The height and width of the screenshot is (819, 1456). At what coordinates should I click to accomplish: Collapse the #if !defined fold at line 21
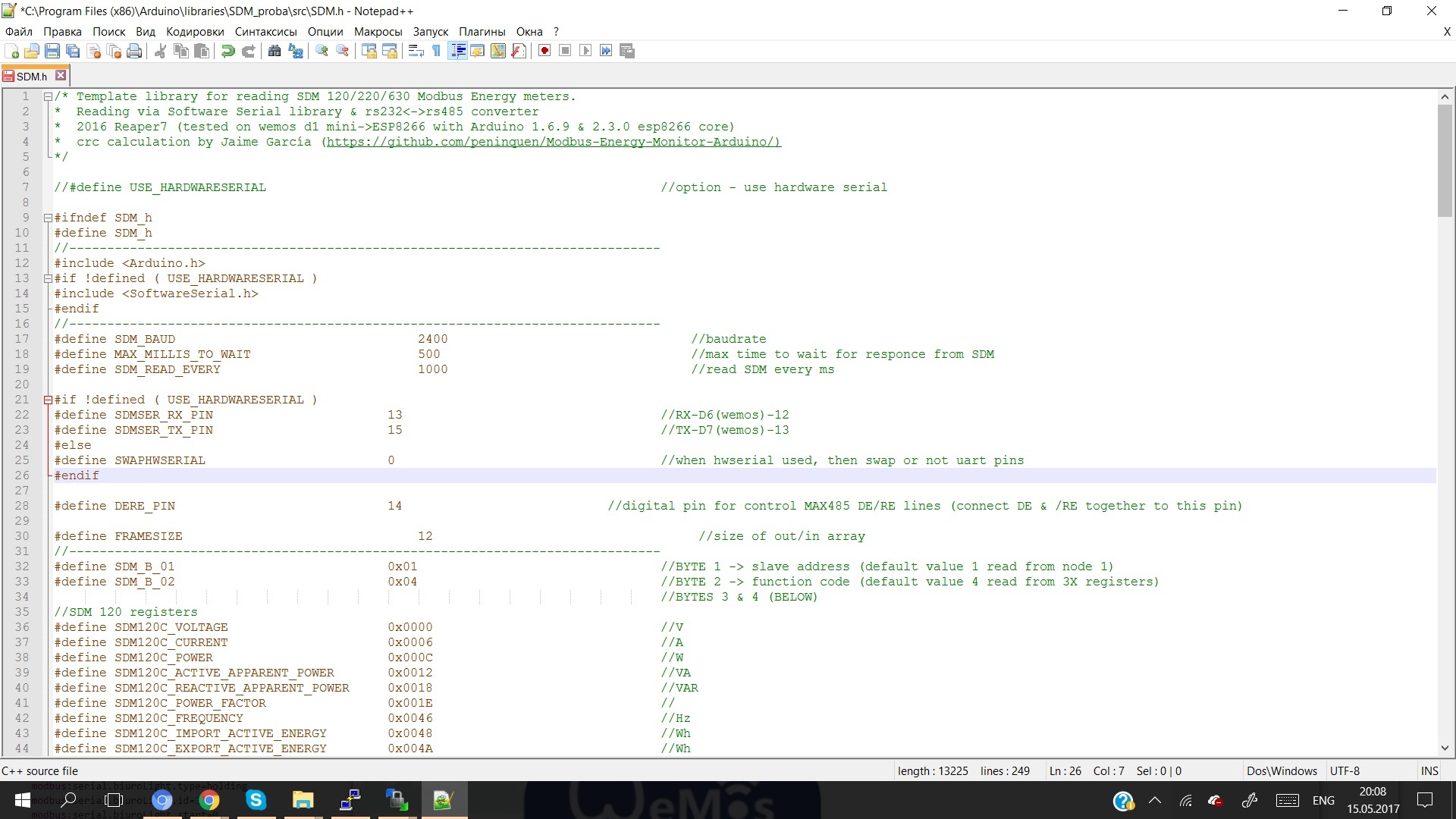[48, 400]
